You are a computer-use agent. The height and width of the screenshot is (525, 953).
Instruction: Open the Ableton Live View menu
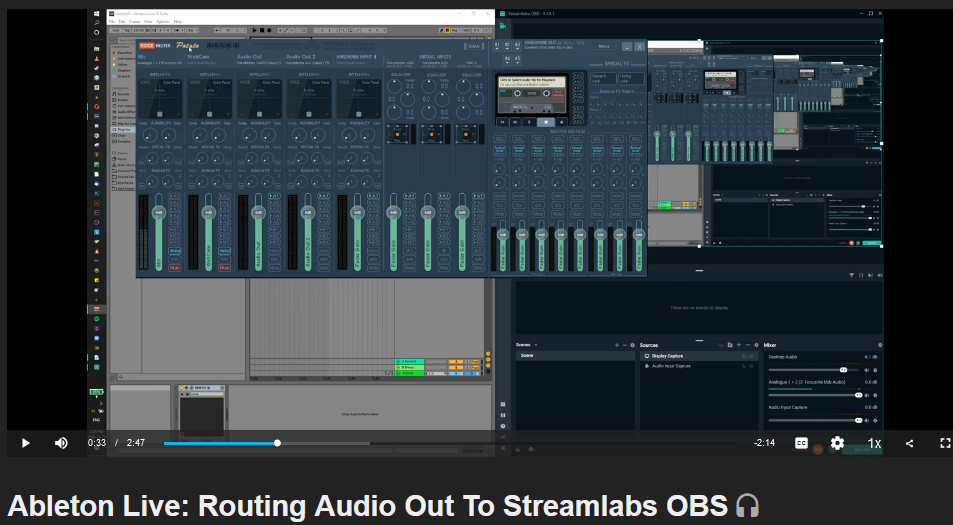coord(148,21)
